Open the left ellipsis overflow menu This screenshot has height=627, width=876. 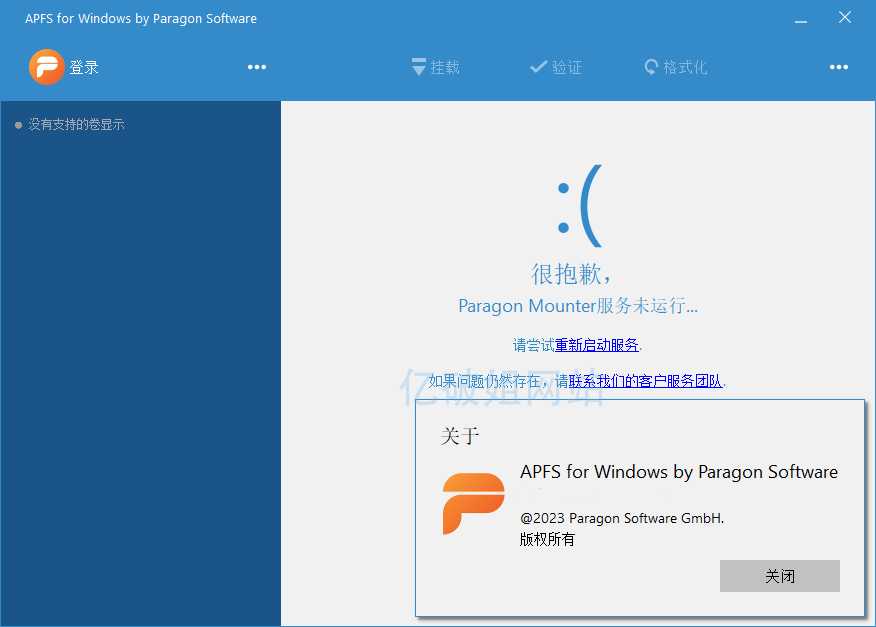(x=256, y=67)
